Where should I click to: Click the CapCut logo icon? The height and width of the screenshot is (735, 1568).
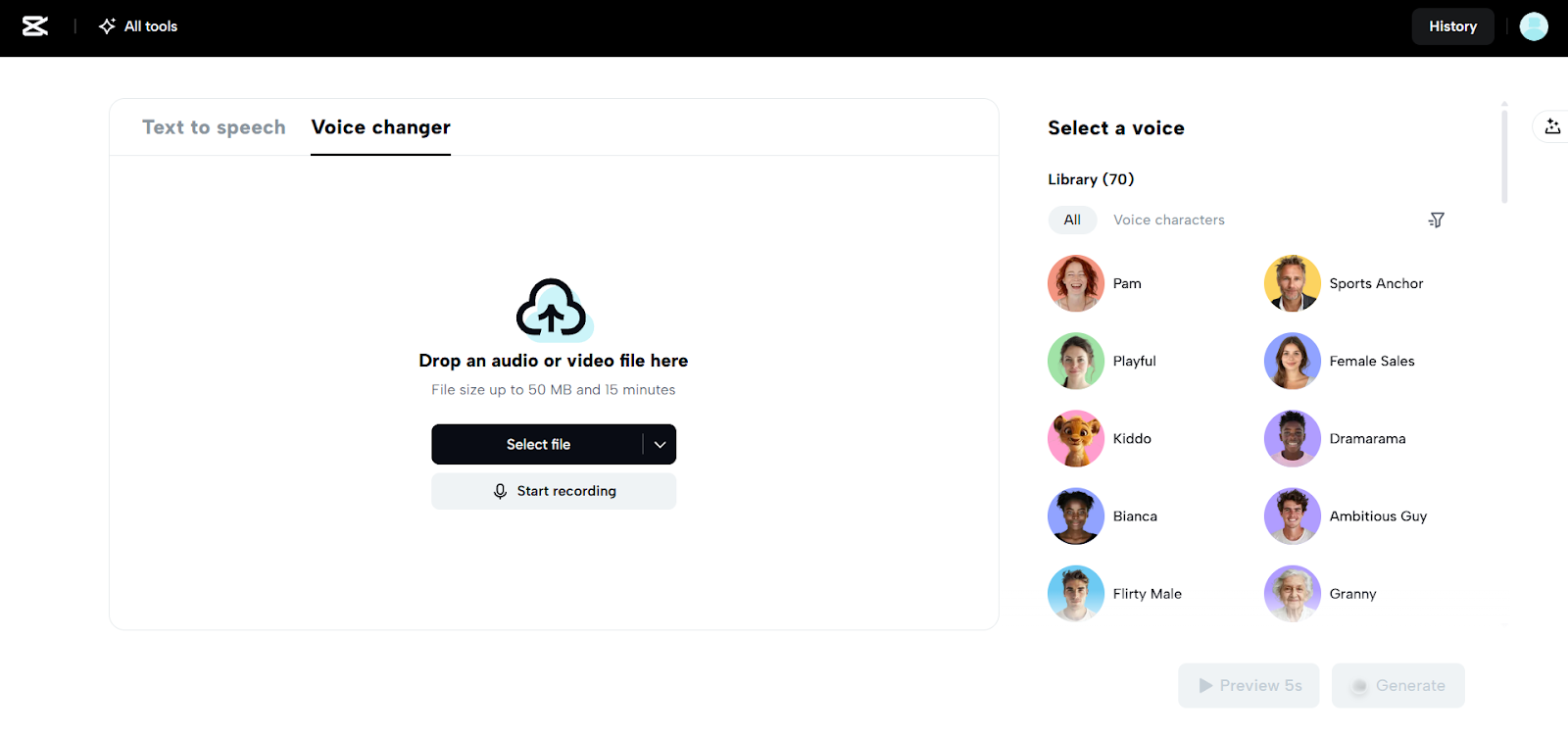pos(35,26)
